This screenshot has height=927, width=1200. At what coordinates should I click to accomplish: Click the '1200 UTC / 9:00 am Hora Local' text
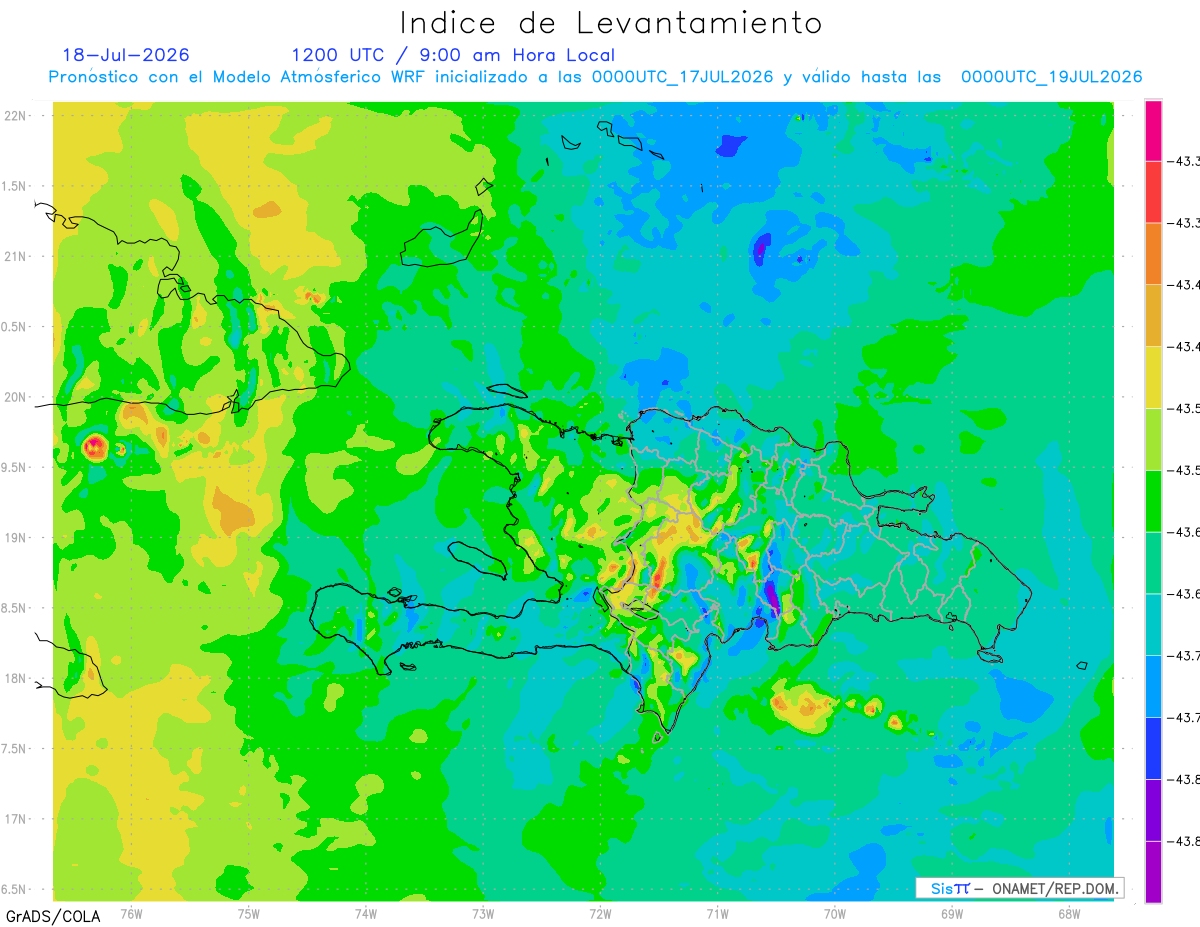pyautogui.click(x=453, y=55)
